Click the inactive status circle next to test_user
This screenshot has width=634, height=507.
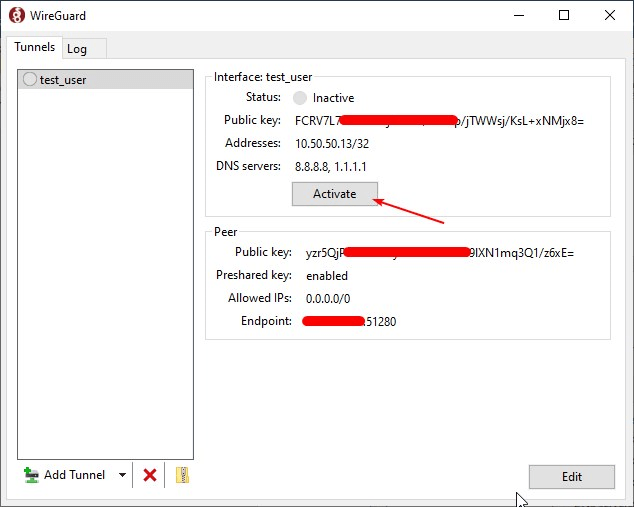[x=29, y=79]
